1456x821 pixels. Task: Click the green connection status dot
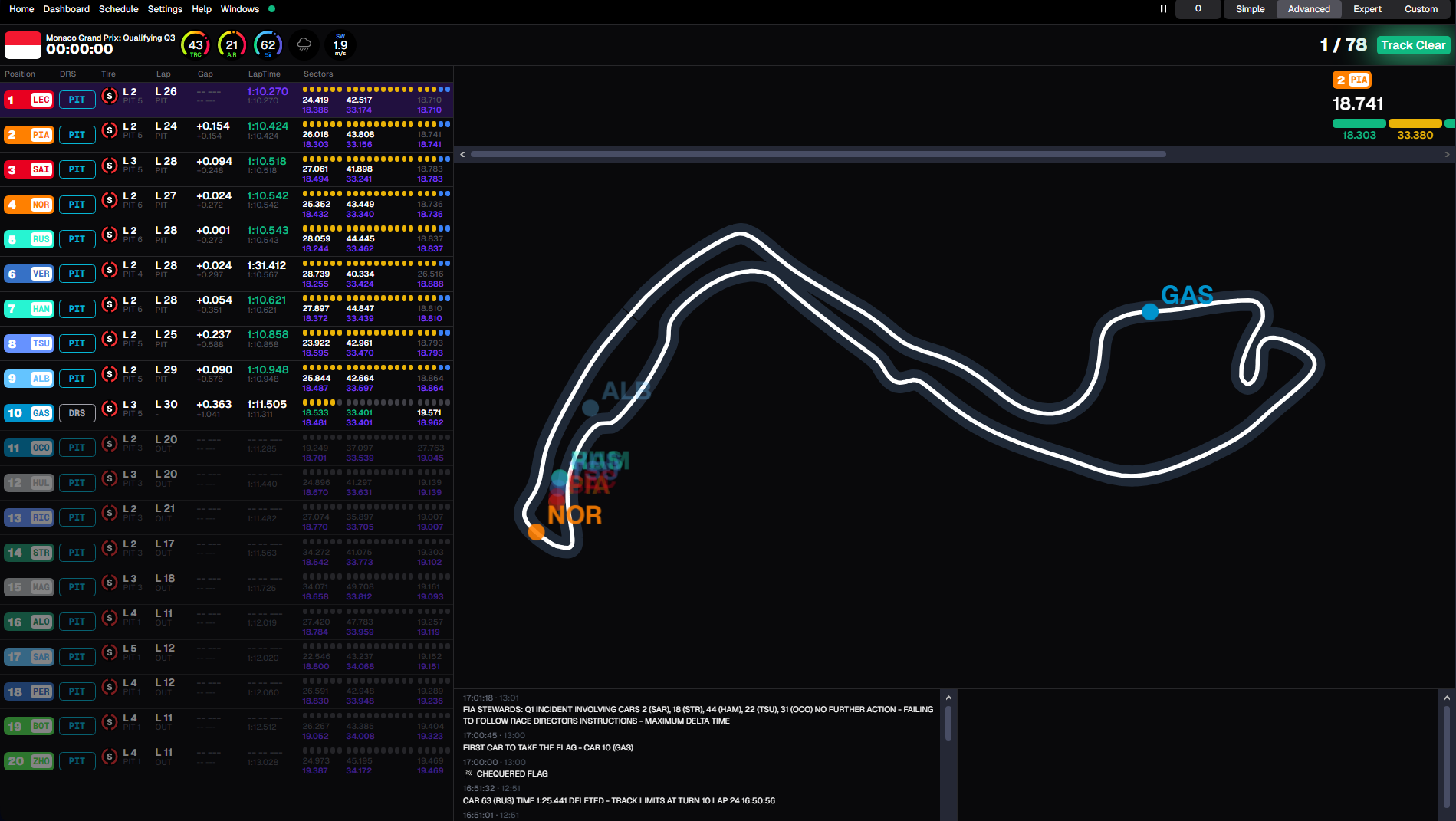click(271, 9)
